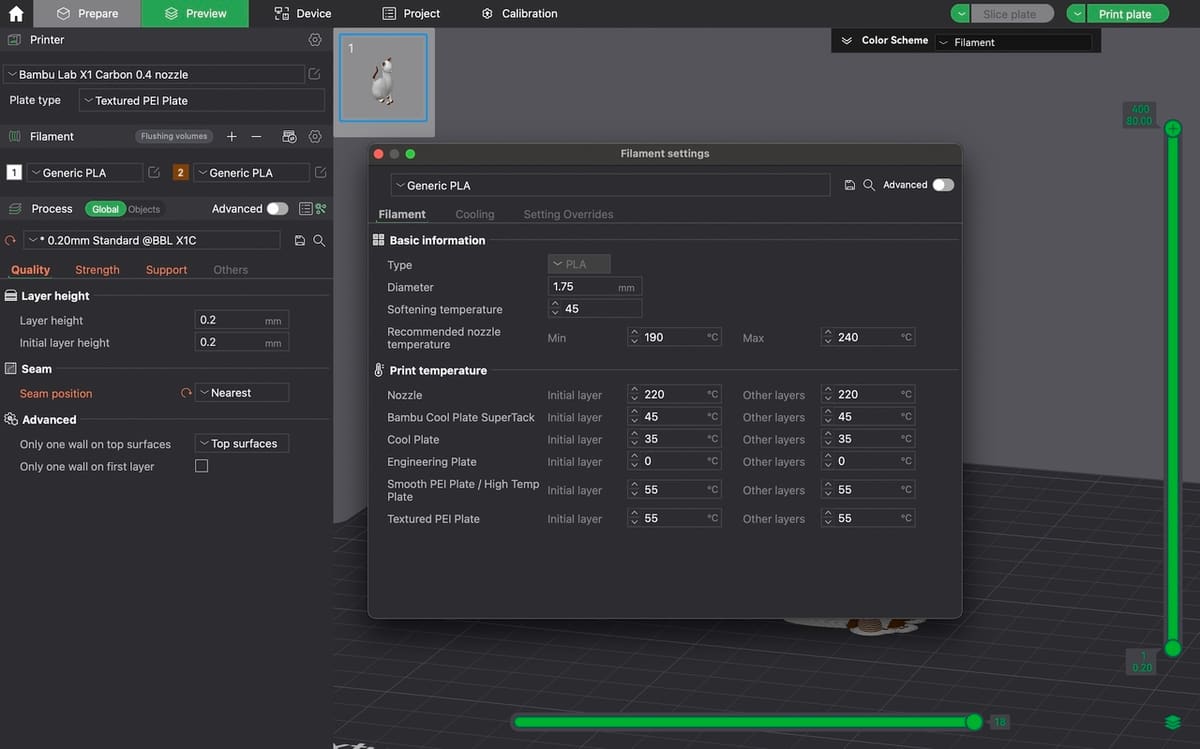Go to the home screen icon
The image size is (1200, 749).
point(16,14)
